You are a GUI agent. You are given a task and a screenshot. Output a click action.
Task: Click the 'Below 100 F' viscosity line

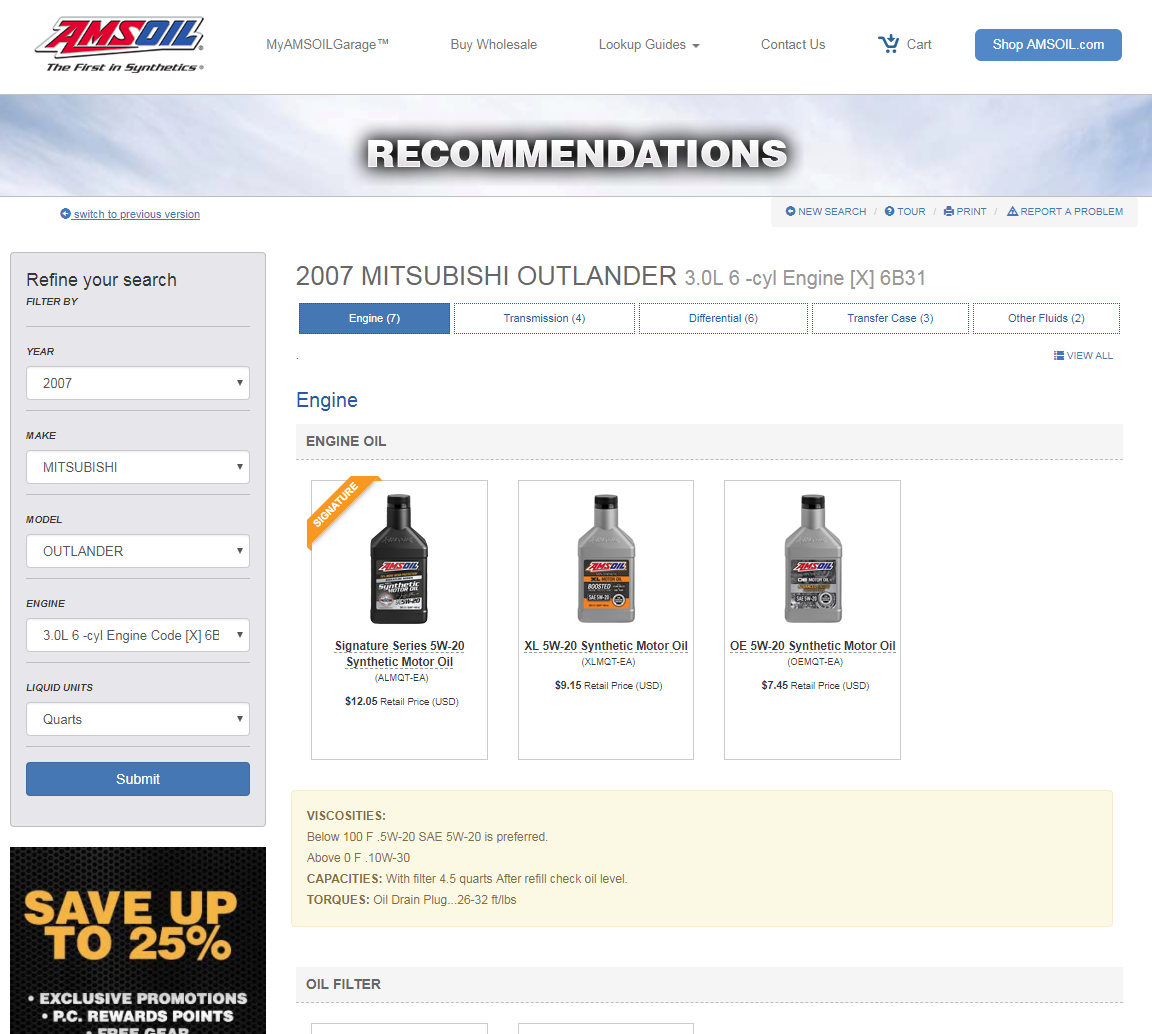[427, 837]
